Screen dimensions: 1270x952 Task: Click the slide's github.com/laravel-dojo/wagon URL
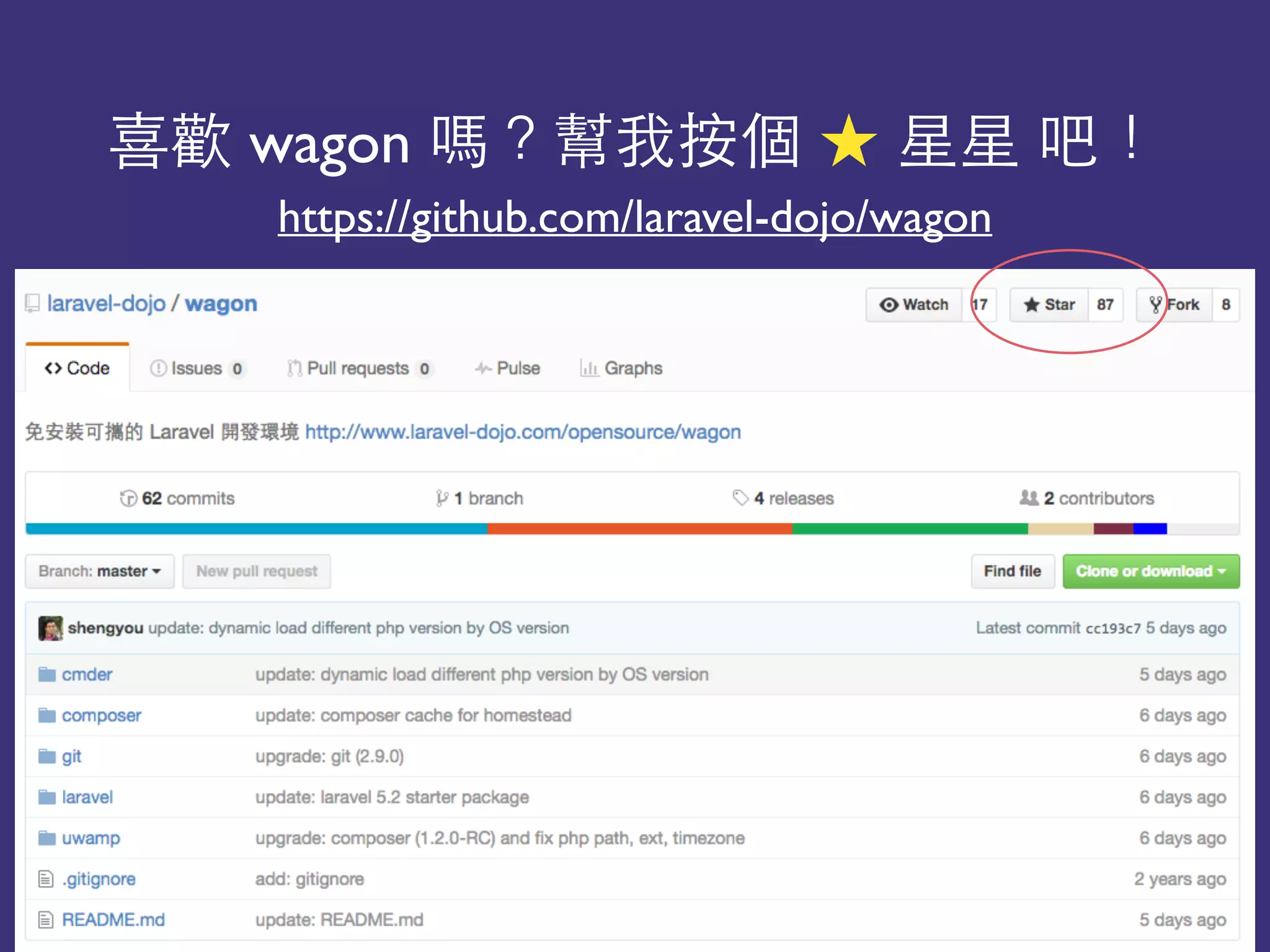(x=635, y=218)
